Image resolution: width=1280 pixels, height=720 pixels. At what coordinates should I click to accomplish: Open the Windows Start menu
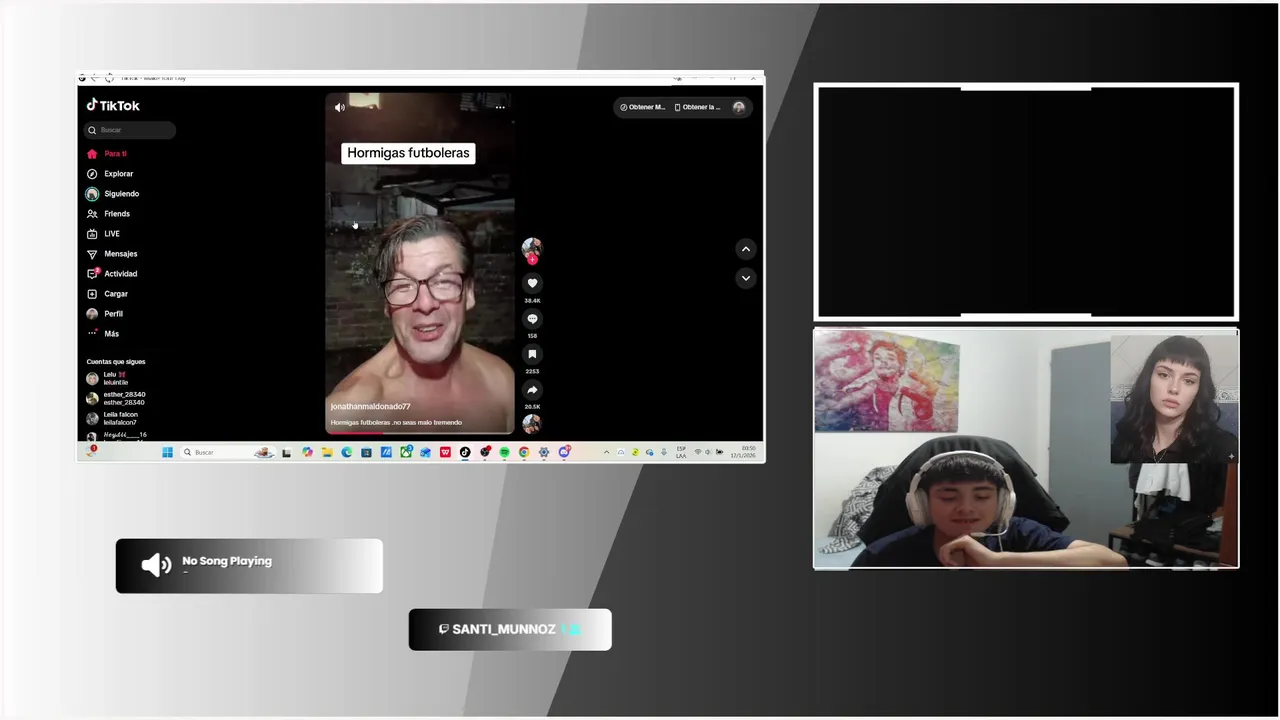pos(167,453)
